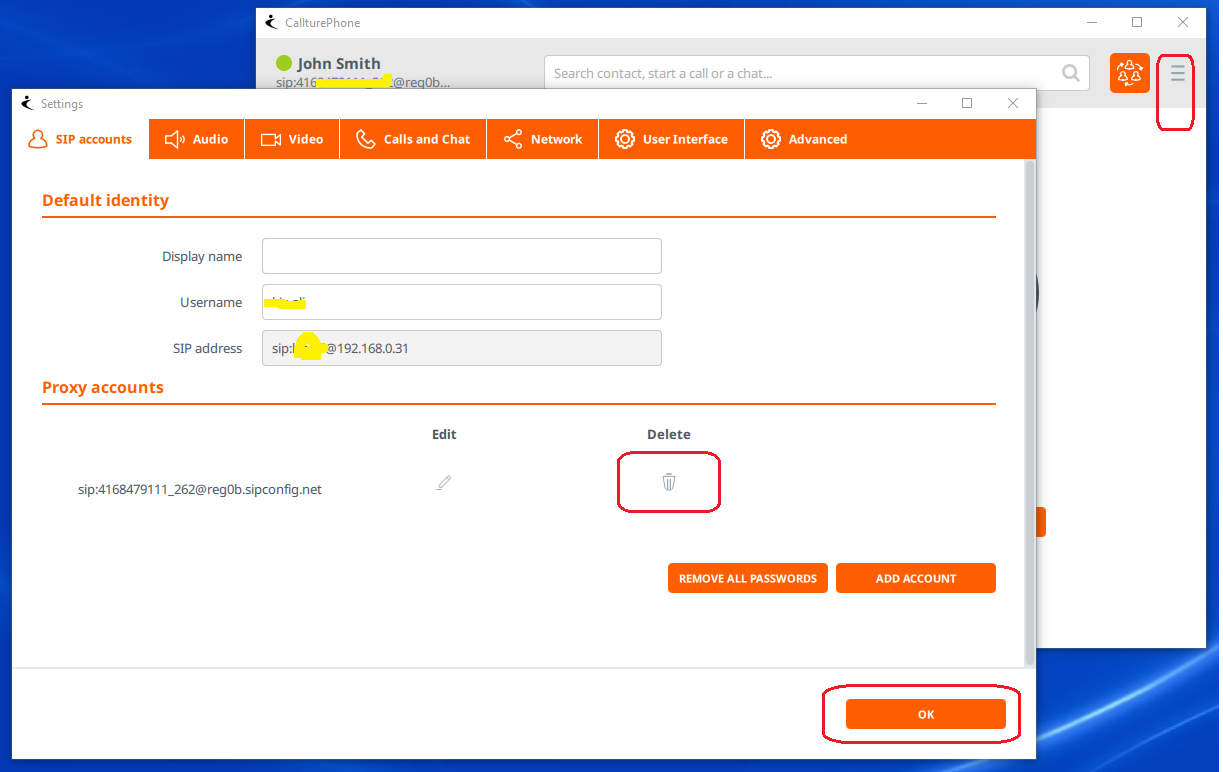Image resolution: width=1223 pixels, height=772 pixels.
Task: Open the Calls and Chat tab
Action: tap(413, 139)
